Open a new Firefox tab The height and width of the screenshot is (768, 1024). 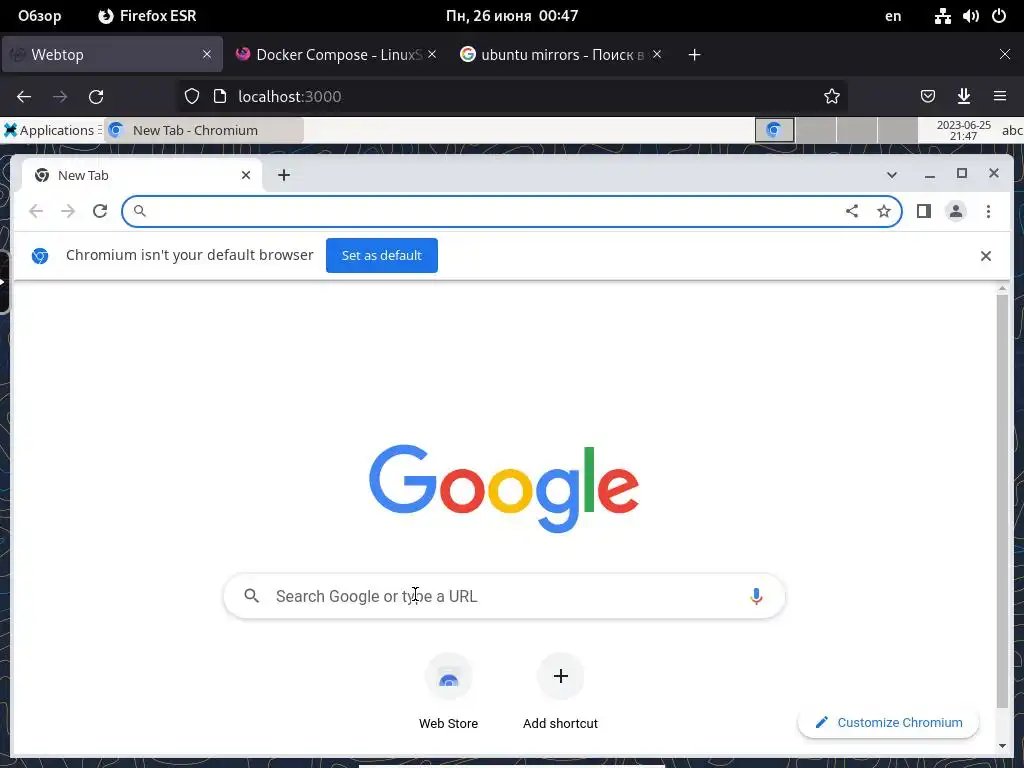click(x=694, y=55)
